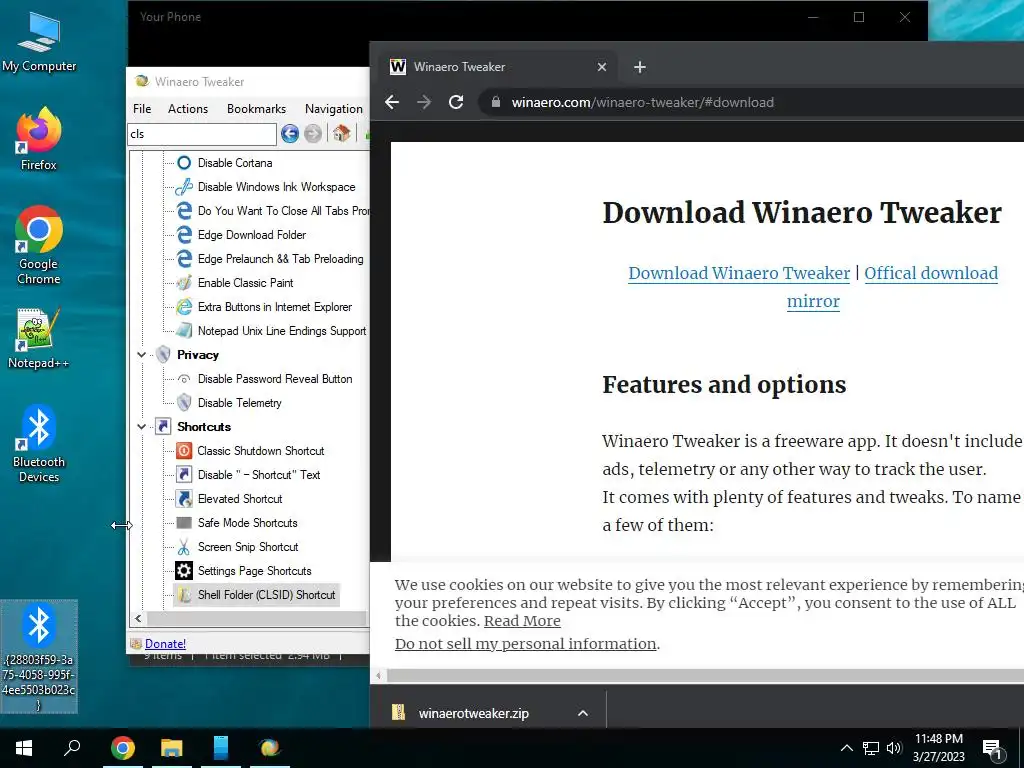
Task: Open the winaerotweaker.zip download options chevron
Action: tap(583, 713)
